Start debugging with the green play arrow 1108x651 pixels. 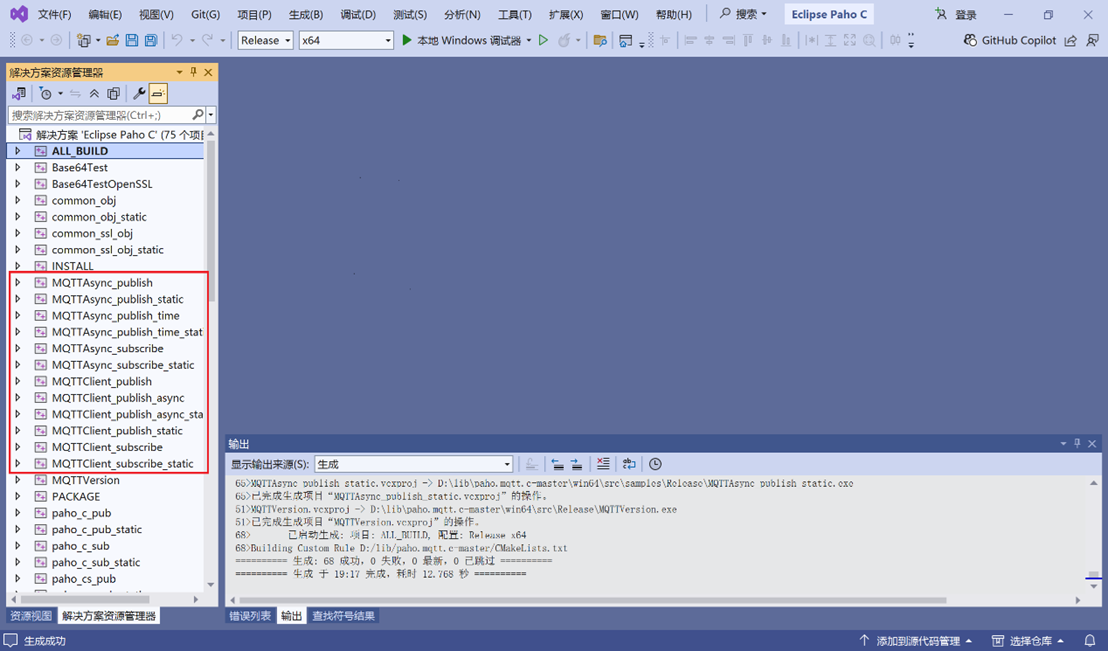click(407, 40)
